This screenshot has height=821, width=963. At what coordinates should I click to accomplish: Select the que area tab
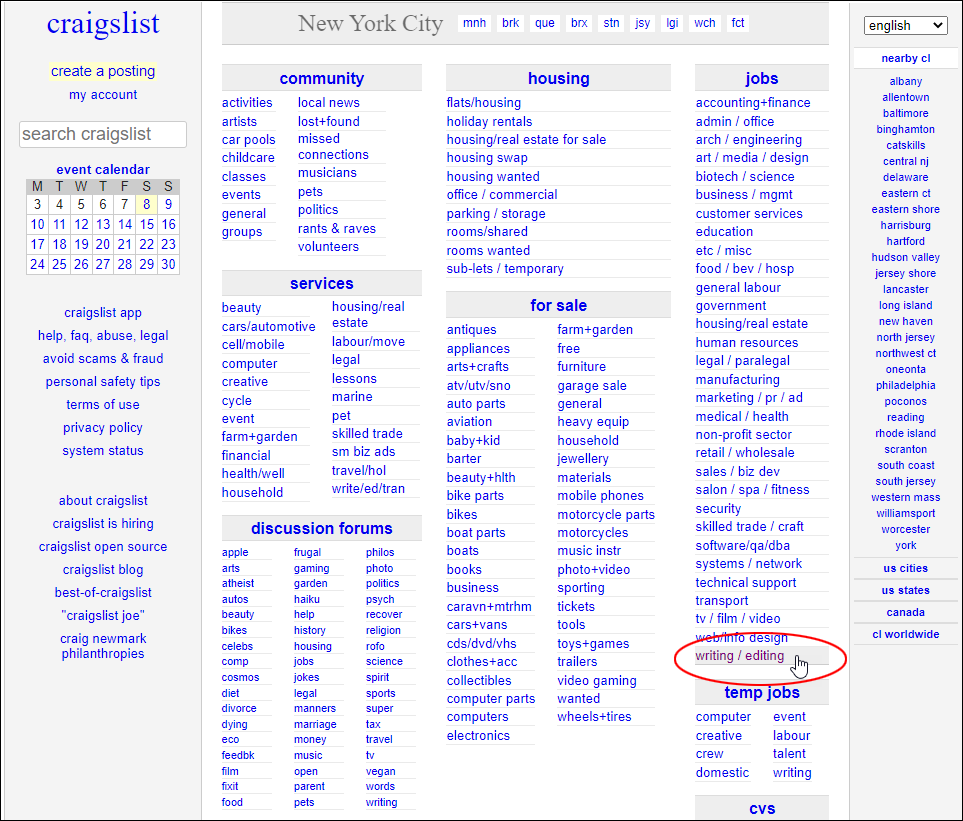click(545, 23)
